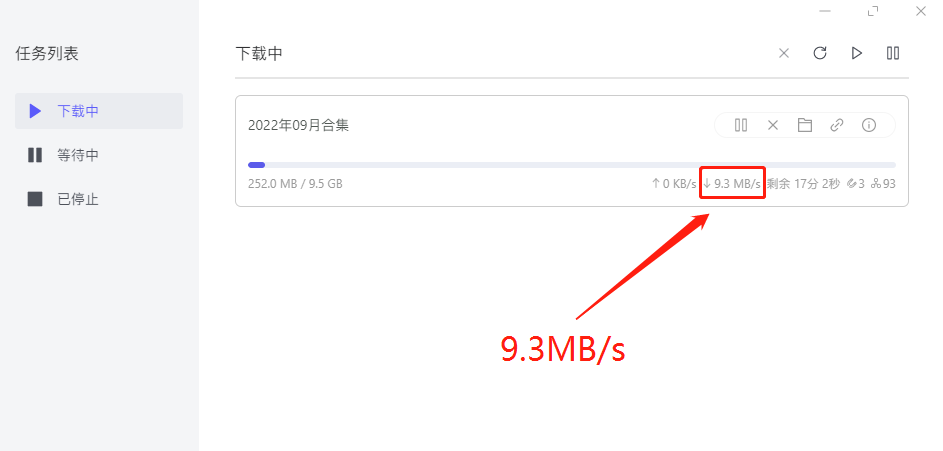Click the stop square icon beside 已停止
The width and height of the screenshot is (943, 451).
click(x=35, y=199)
